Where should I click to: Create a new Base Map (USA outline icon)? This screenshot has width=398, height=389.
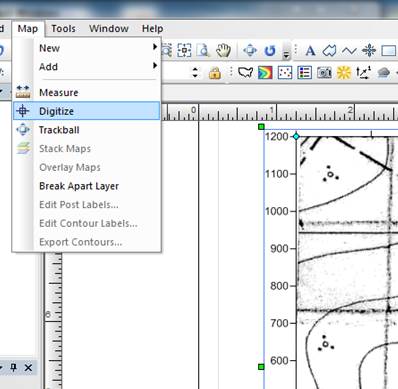[245, 72]
